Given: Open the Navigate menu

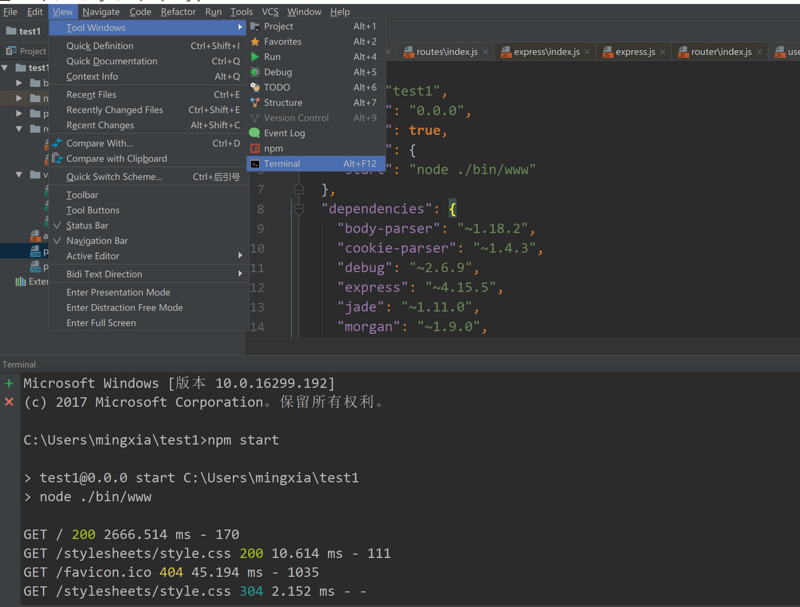Looking at the screenshot, I should [x=101, y=11].
